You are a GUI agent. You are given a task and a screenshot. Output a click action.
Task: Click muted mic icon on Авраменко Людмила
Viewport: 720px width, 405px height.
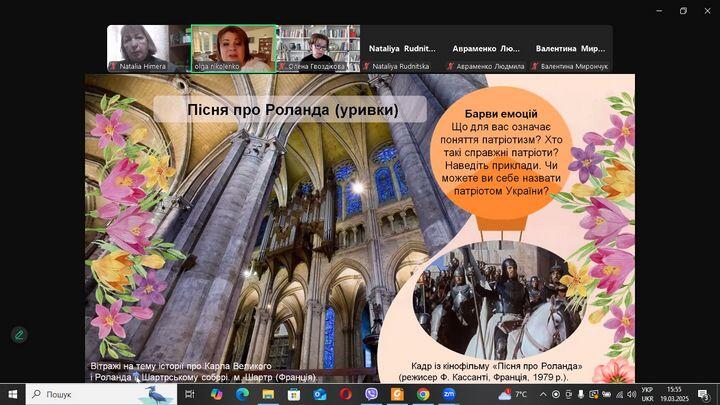click(x=450, y=66)
